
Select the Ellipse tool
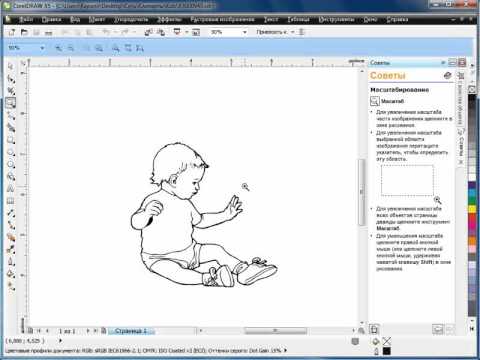coord(11,152)
